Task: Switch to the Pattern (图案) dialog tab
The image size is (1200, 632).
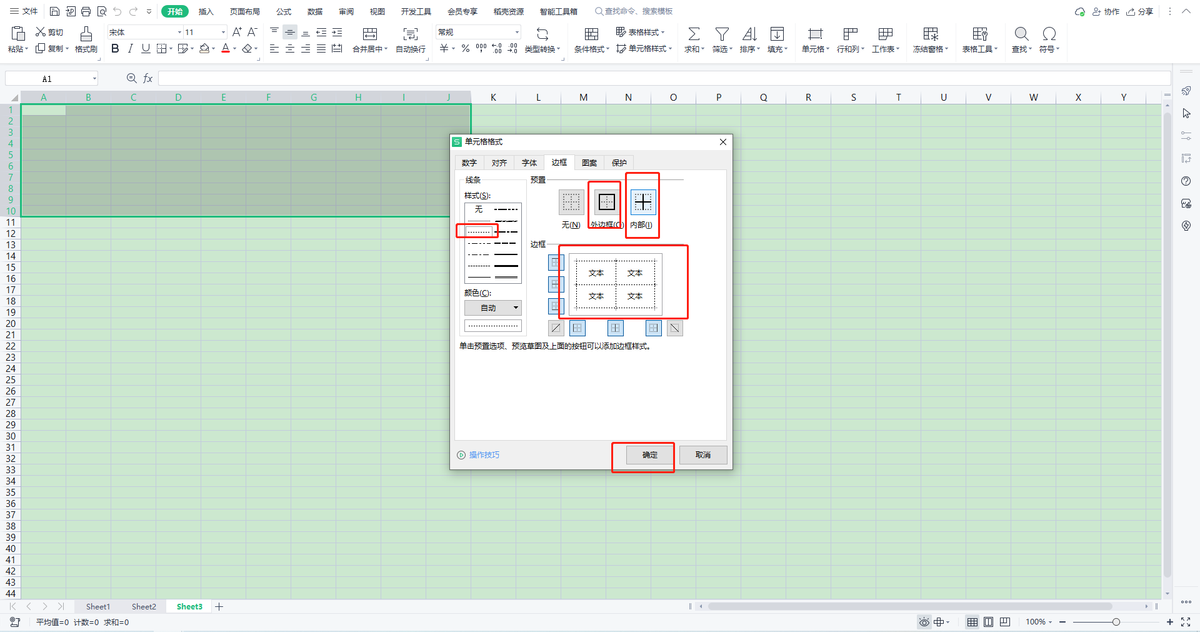Action: pos(590,162)
